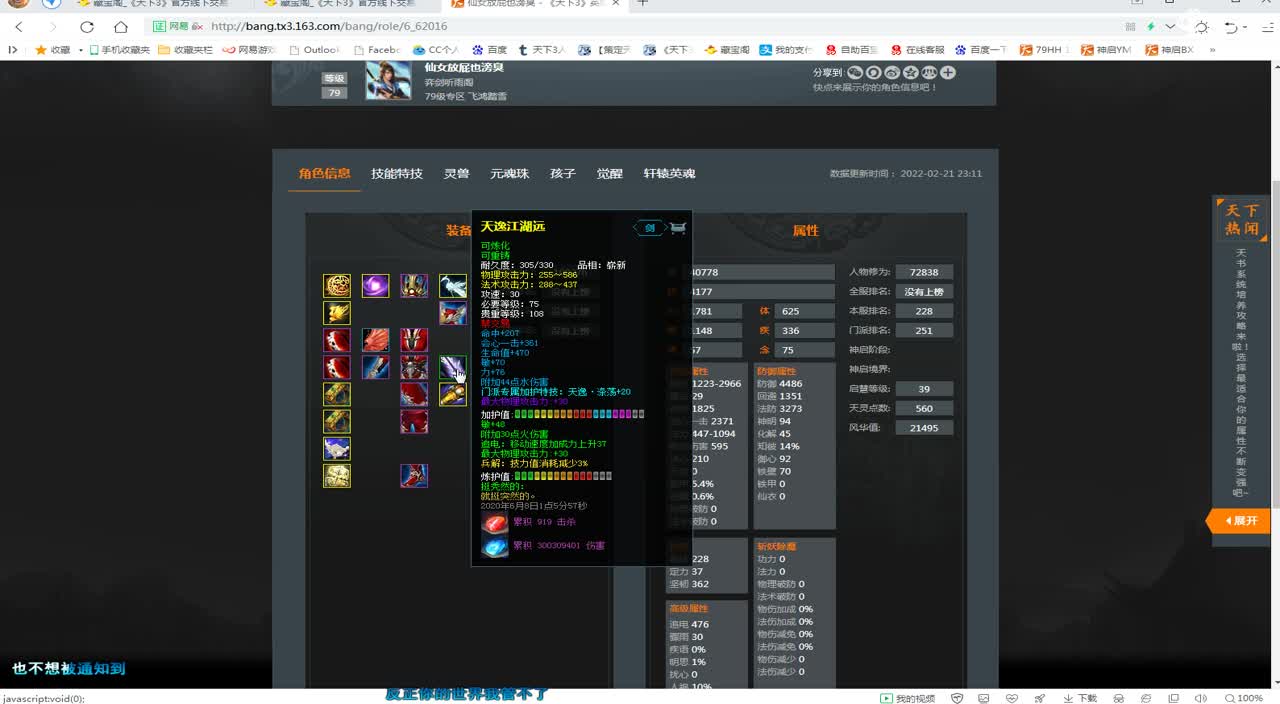
Task: Click the purple sword weapon icon
Action: click(453, 367)
